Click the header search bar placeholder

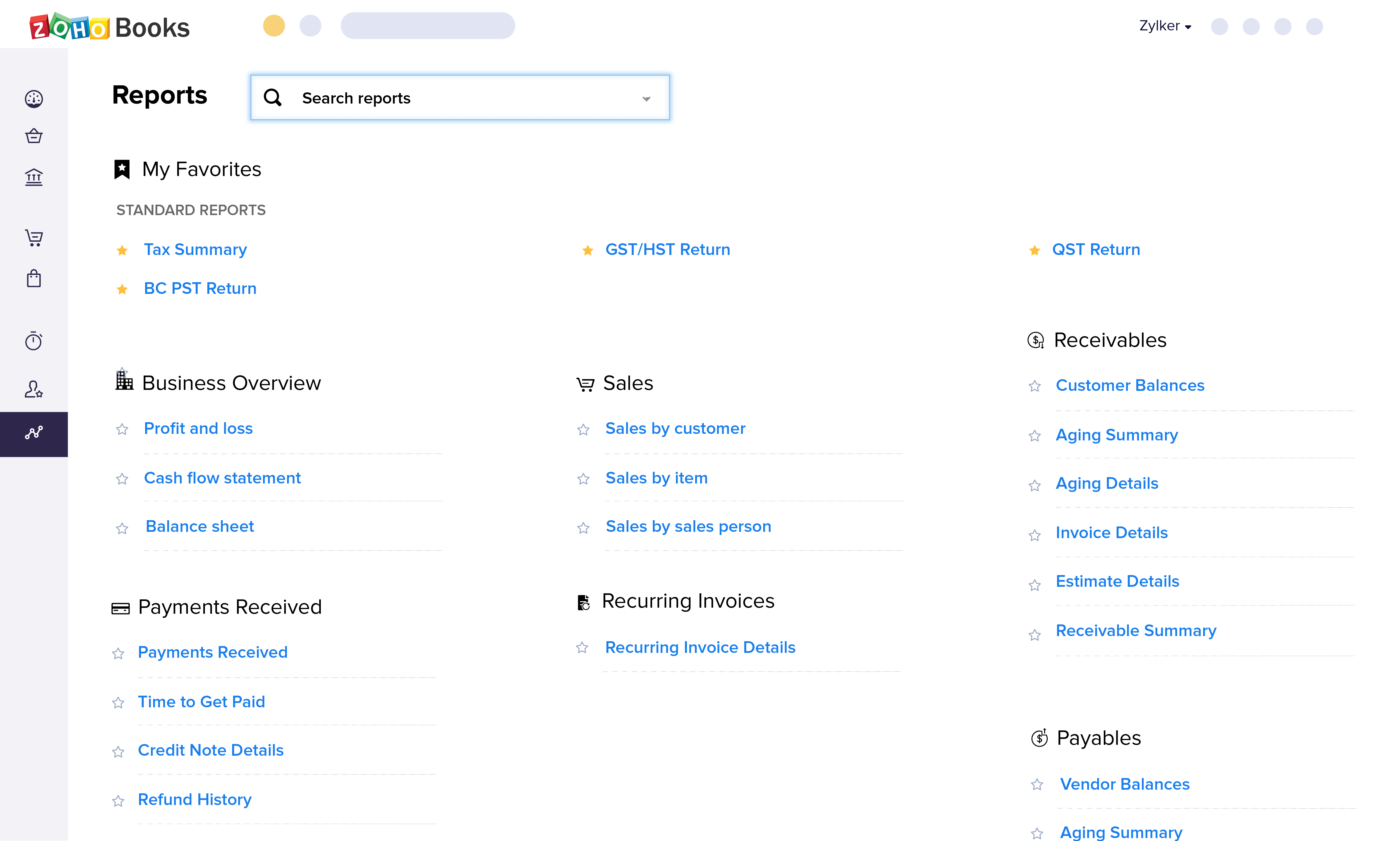coord(427,26)
